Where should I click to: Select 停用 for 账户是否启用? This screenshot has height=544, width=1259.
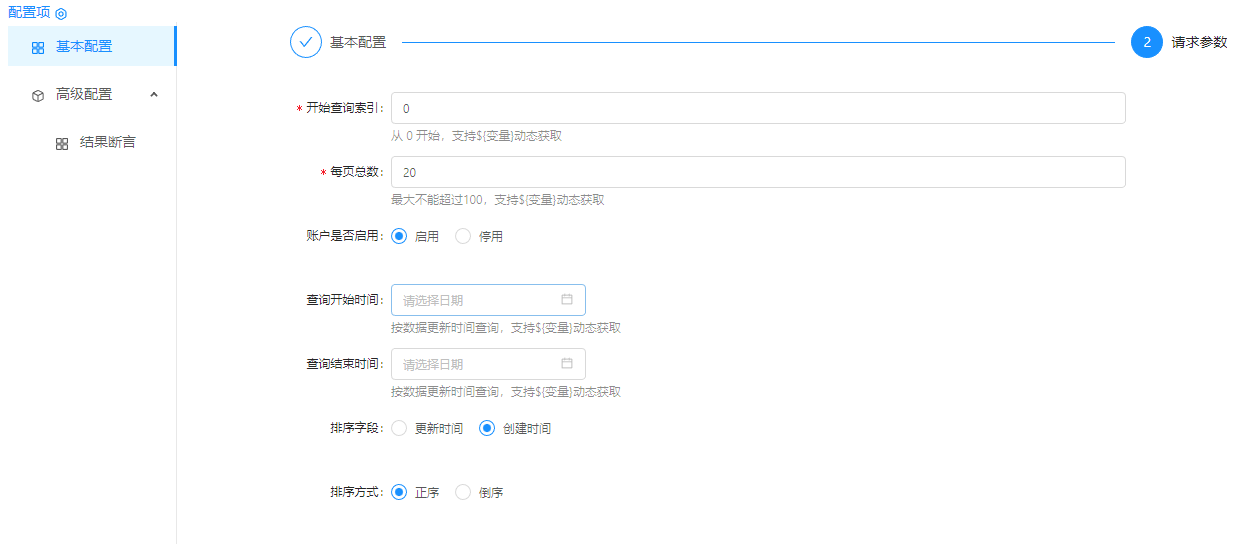tap(463, 237)
